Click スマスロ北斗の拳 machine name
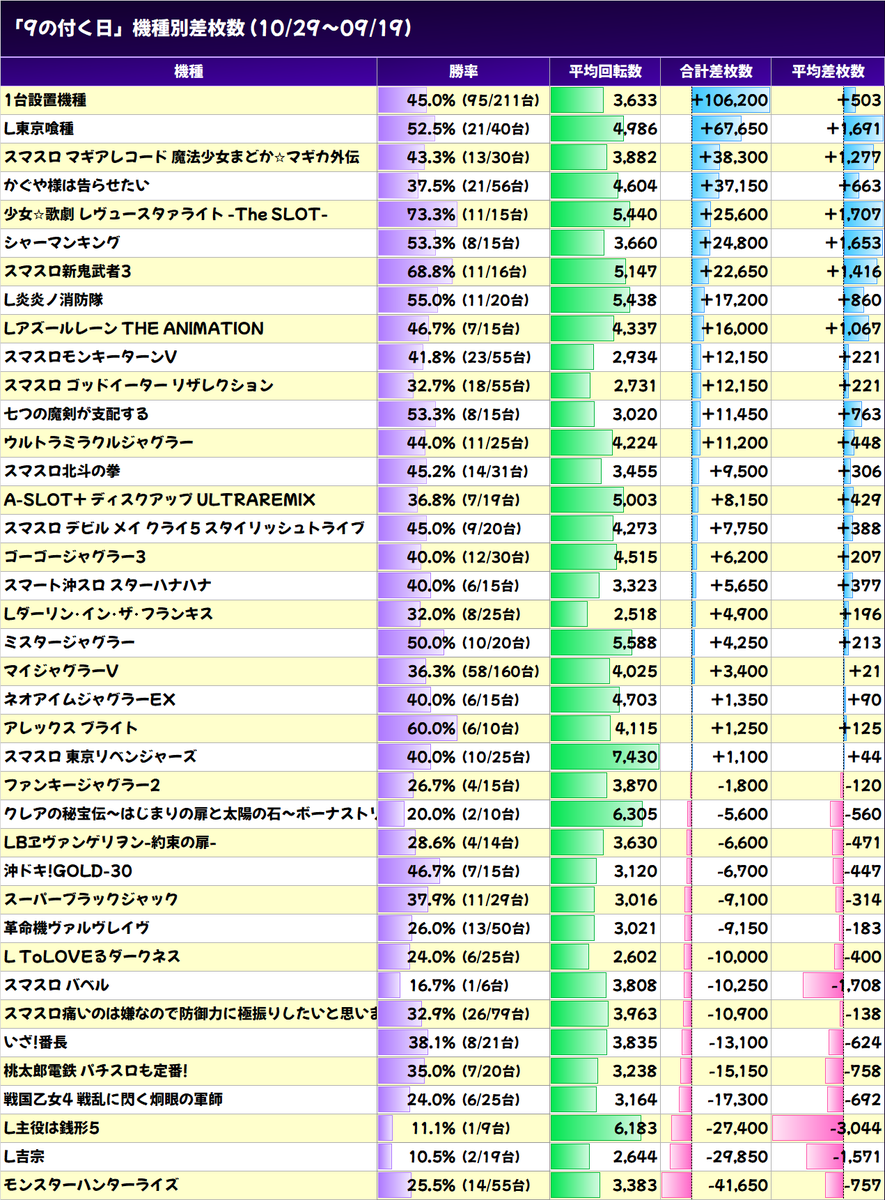 point(62,471)
